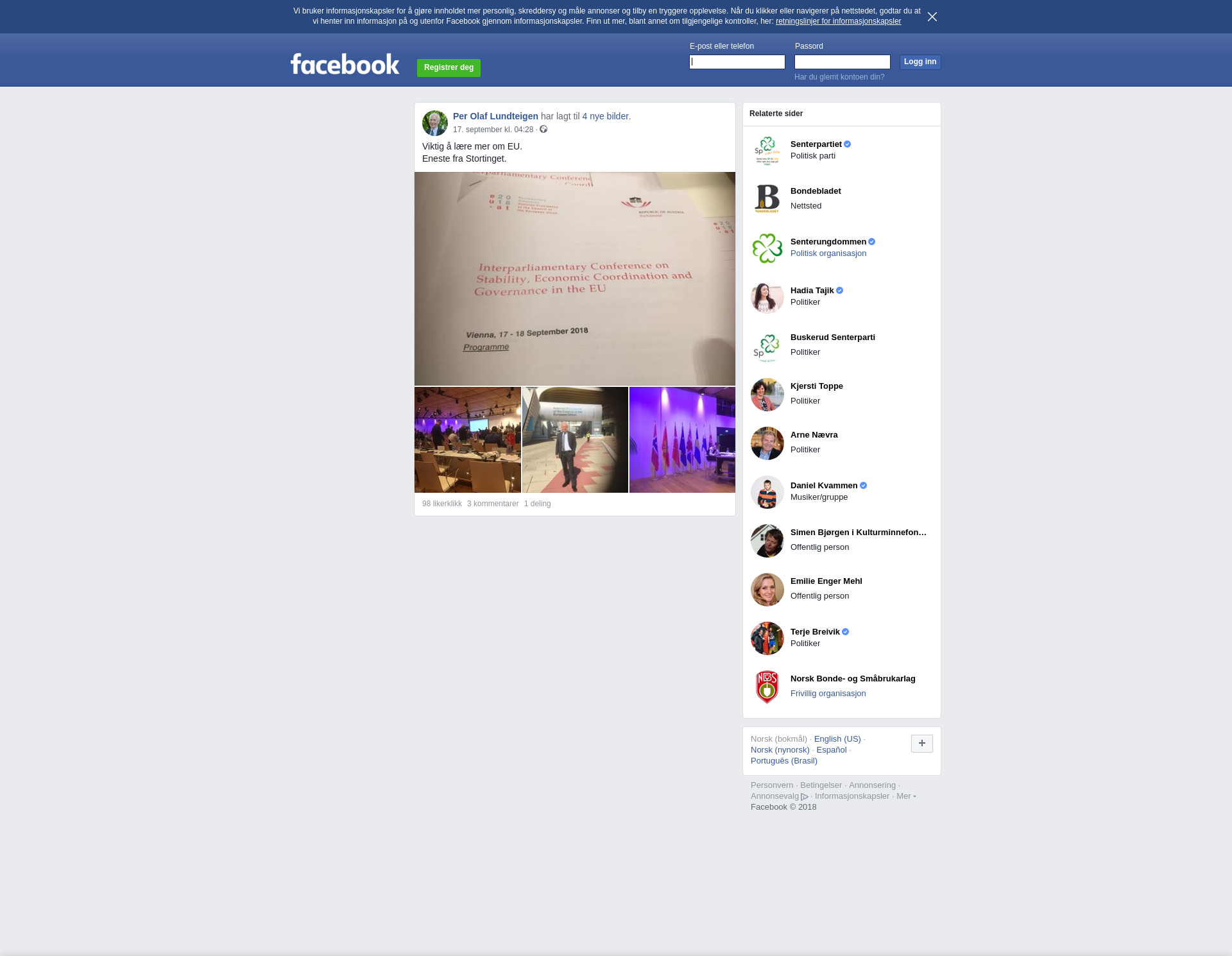The height and width of the screenshot is (956, 1232).
Task: Open Bondebladet page logo
Action: [x=767, y=200]
